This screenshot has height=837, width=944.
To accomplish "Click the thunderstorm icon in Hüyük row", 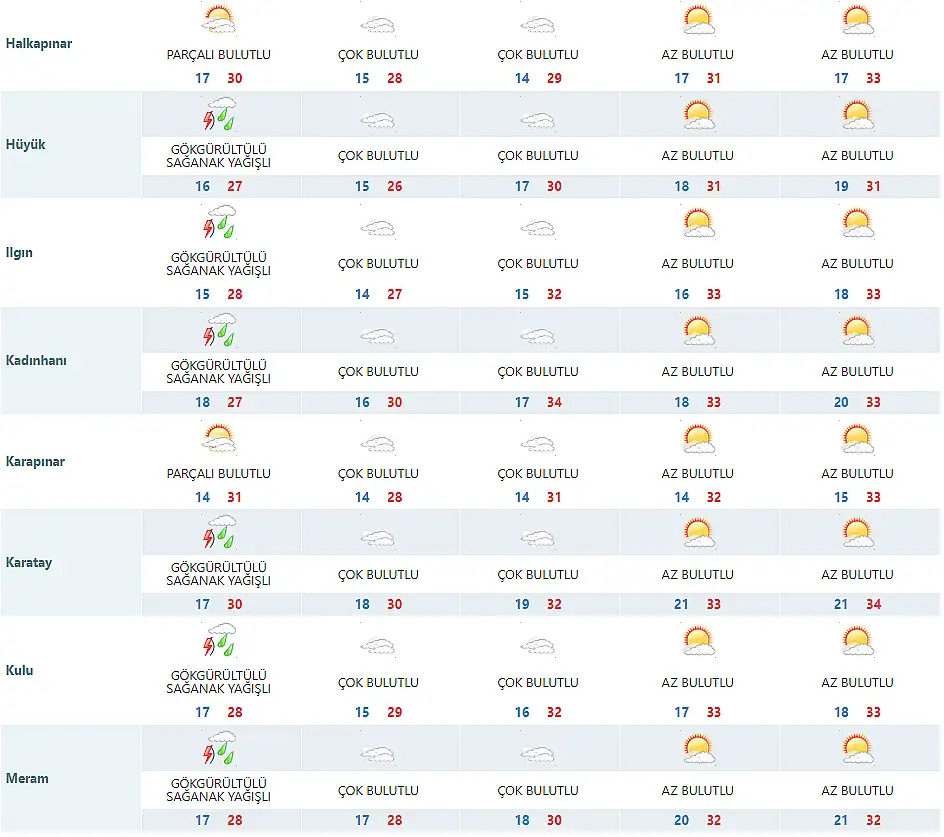I will (218, 116).
